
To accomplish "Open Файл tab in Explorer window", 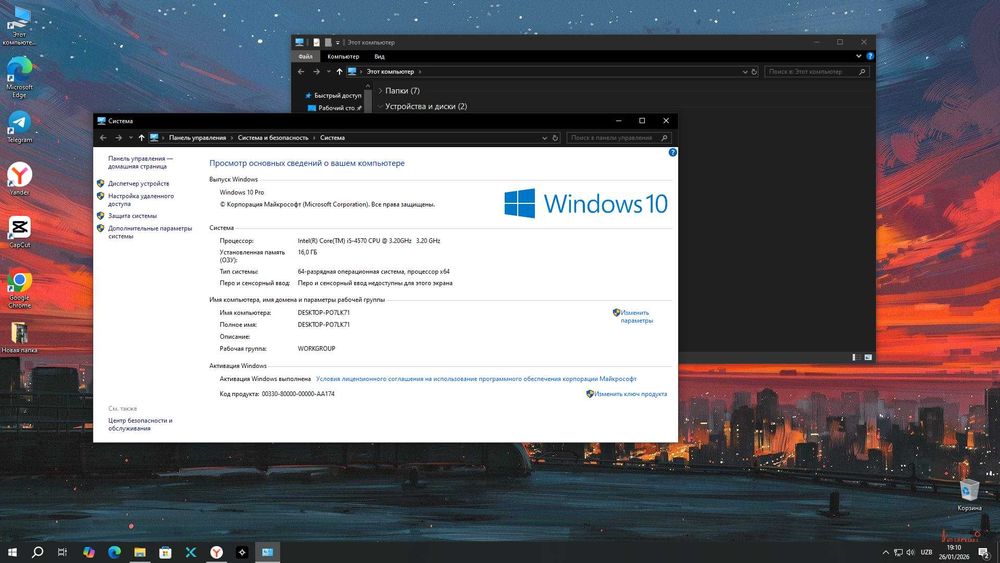I will (x=305, y=56).
